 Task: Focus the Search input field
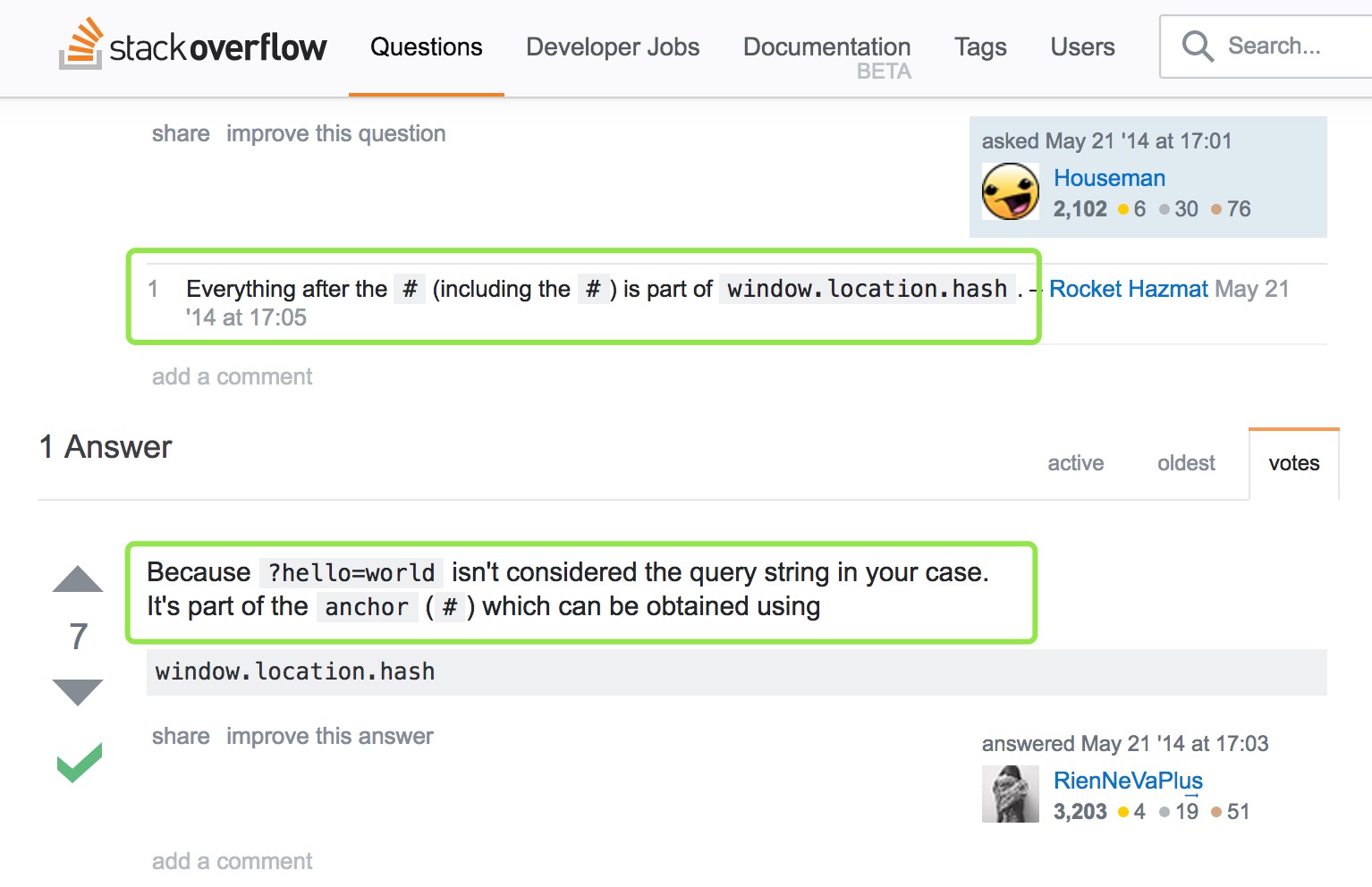tap(1288, 46)
